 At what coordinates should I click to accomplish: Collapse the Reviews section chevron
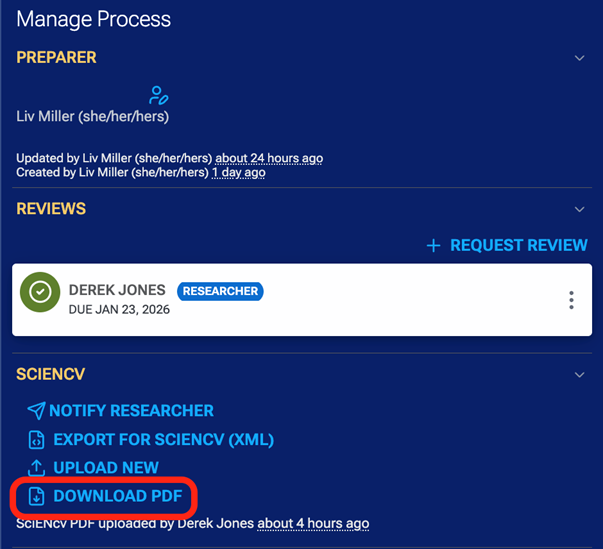[579, 209]
